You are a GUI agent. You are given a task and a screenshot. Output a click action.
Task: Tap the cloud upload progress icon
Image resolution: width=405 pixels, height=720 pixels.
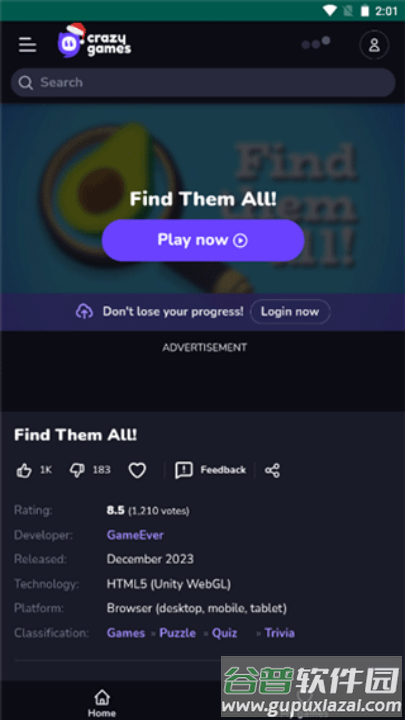pos(84,312)
